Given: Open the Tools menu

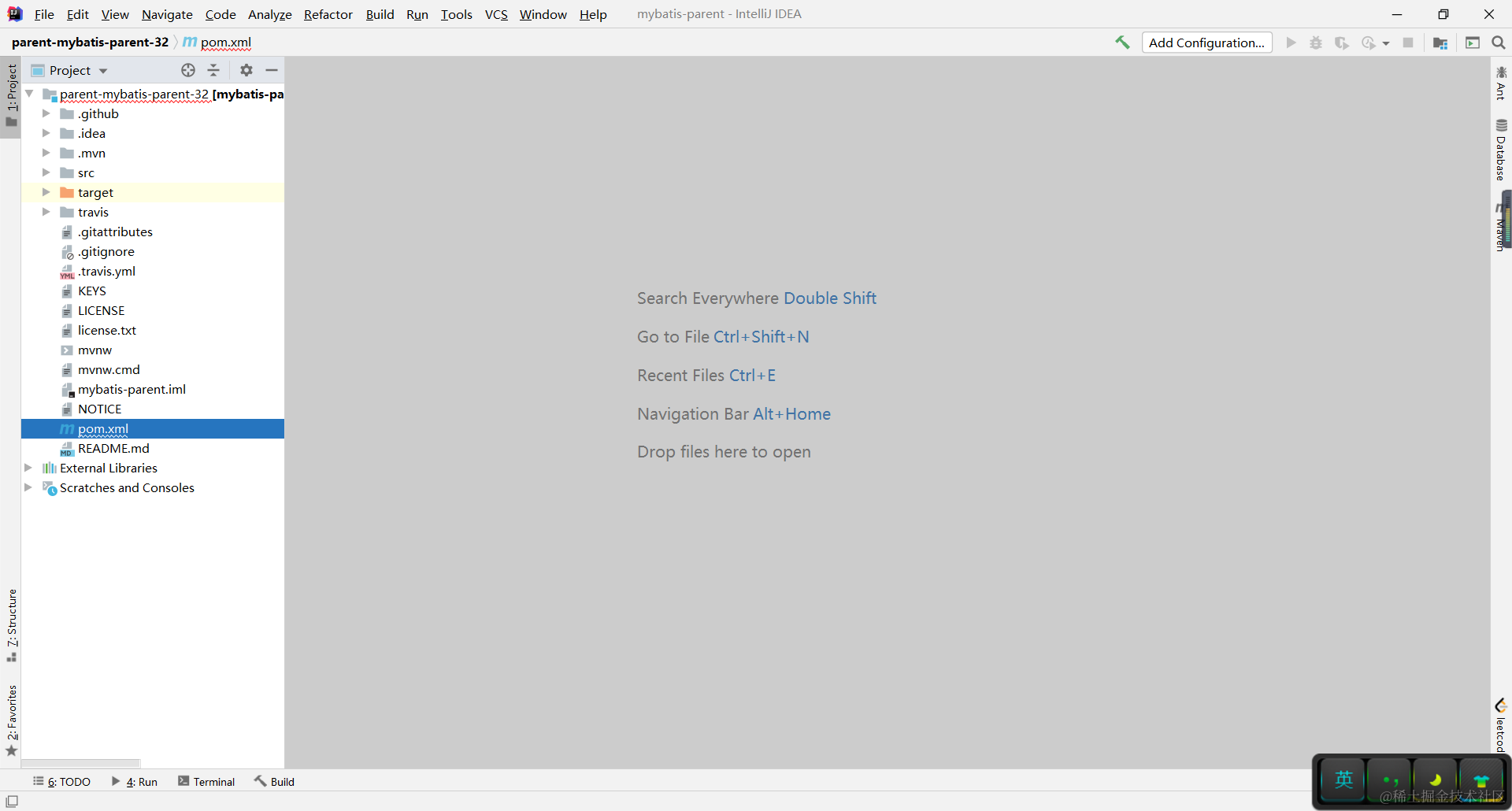Looking at the screenshot, I should pyautogui.click(x=457, y=14).
